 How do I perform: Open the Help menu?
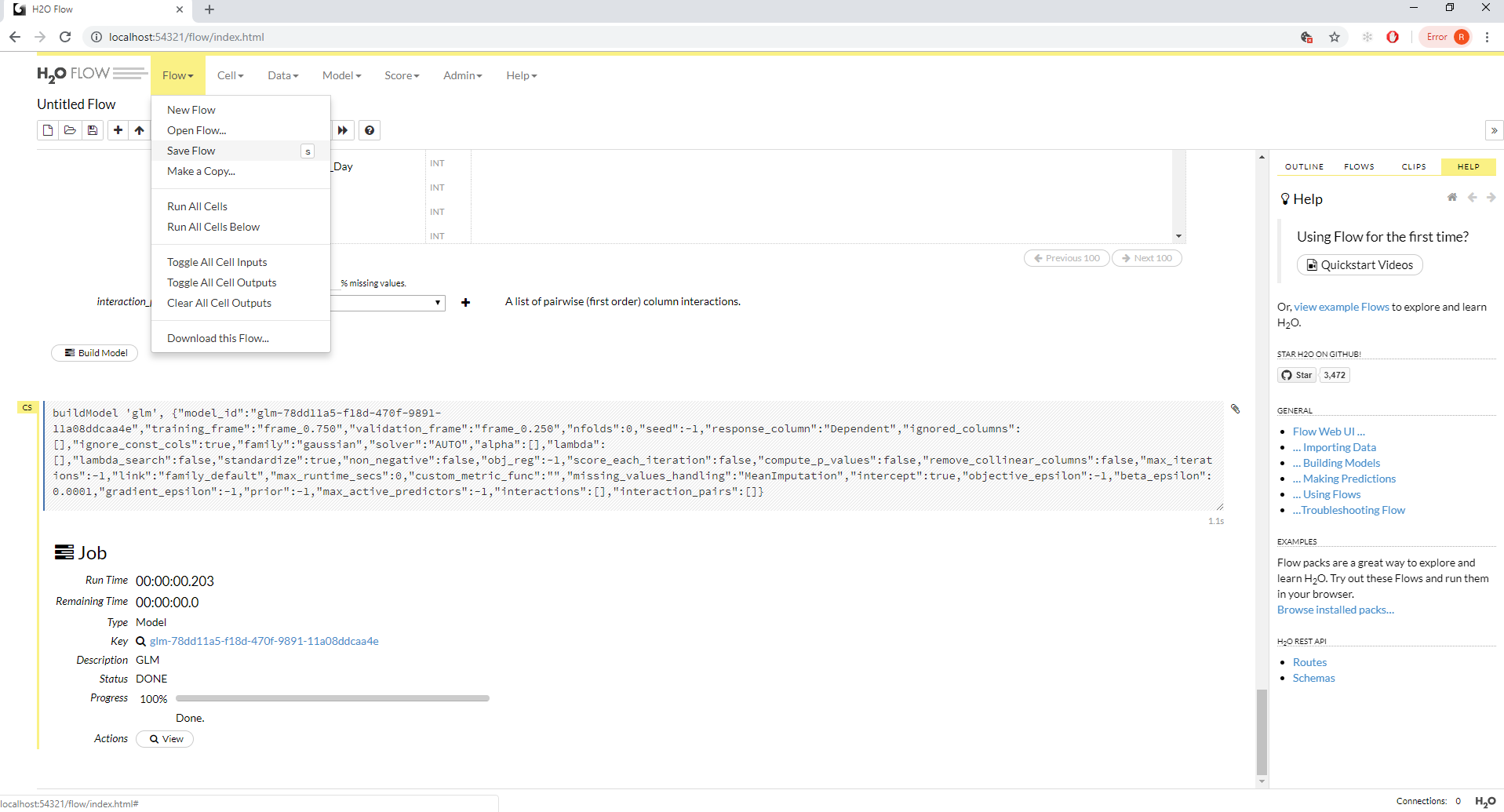tap(522, 75)
